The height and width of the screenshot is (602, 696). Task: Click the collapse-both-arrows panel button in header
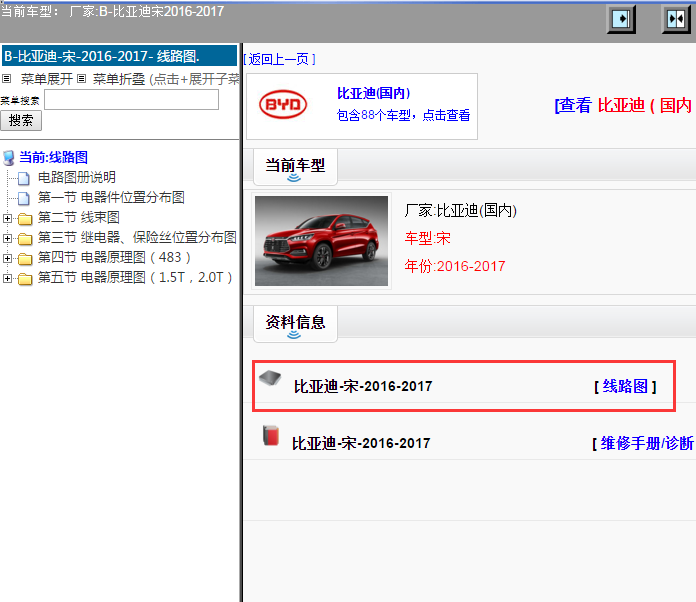click(676, 19)
